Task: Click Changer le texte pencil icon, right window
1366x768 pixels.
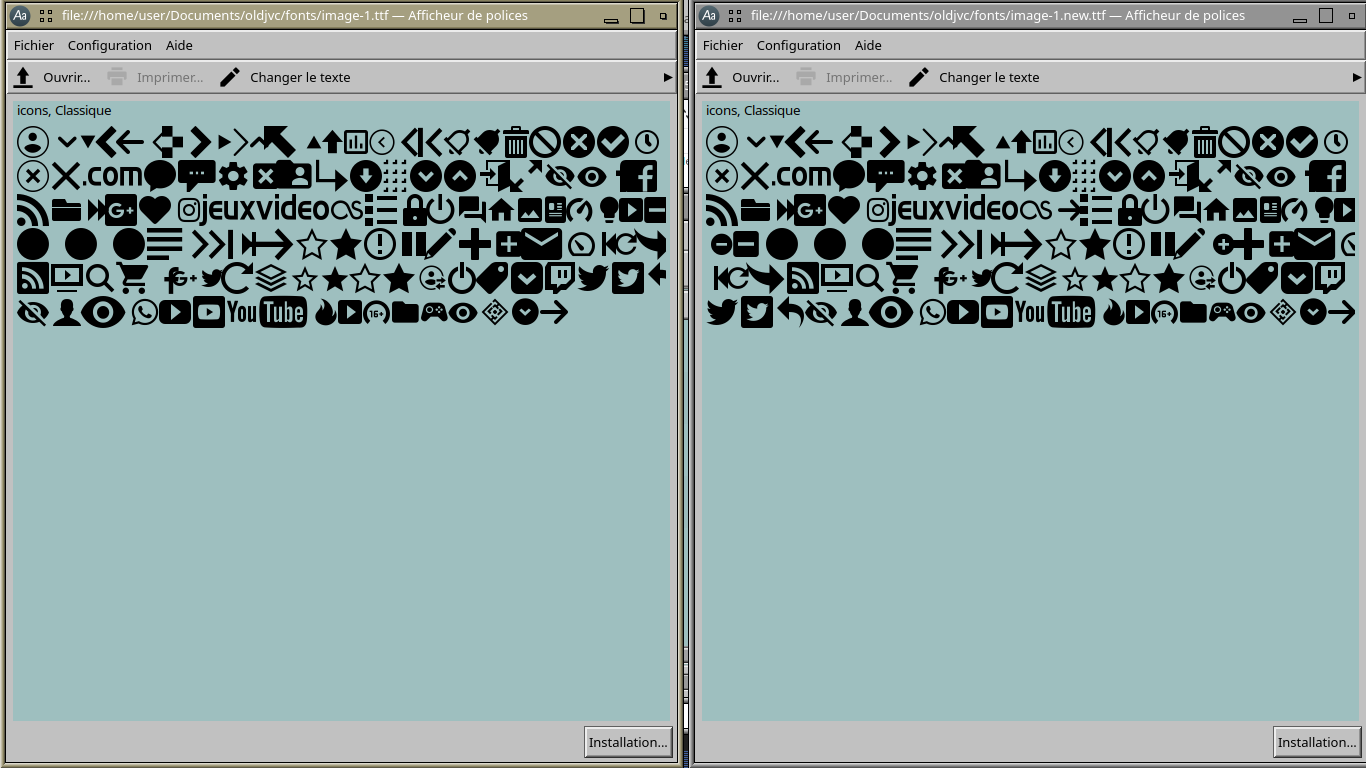Action: point(919,77)
